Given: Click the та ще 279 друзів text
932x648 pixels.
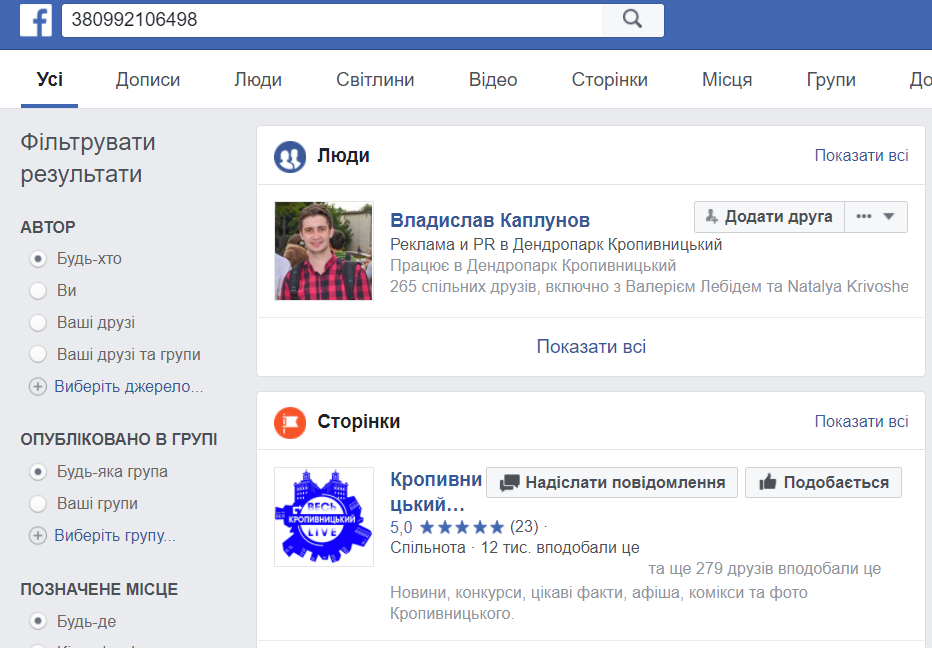Looking at the screenshot, I should [x=764, y=569].
